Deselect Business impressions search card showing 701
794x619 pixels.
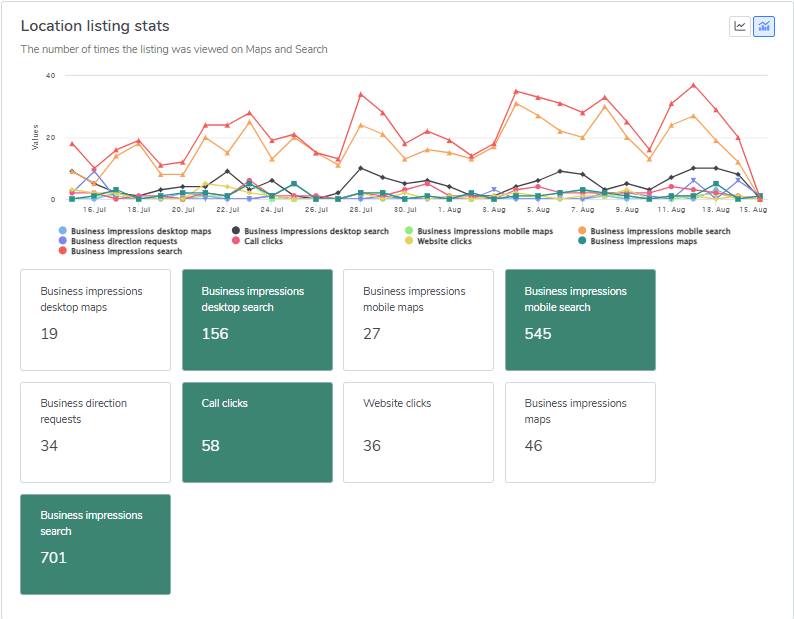pyautogui.click(x=95, y=544)
